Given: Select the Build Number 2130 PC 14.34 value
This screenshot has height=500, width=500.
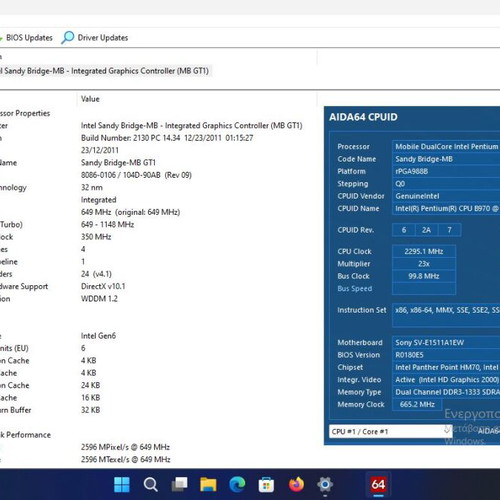Looking at the screenshot, I should pos(167,138).
